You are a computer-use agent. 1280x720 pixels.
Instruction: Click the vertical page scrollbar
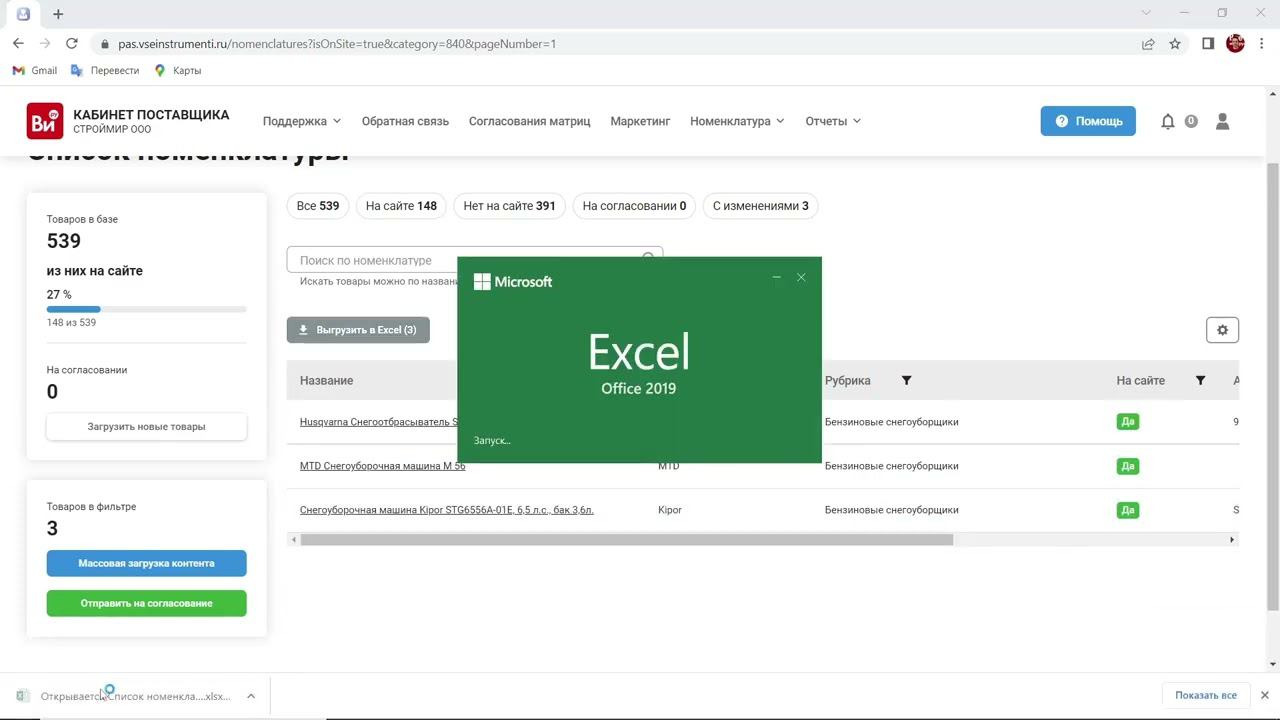[x=1272, y=385]
